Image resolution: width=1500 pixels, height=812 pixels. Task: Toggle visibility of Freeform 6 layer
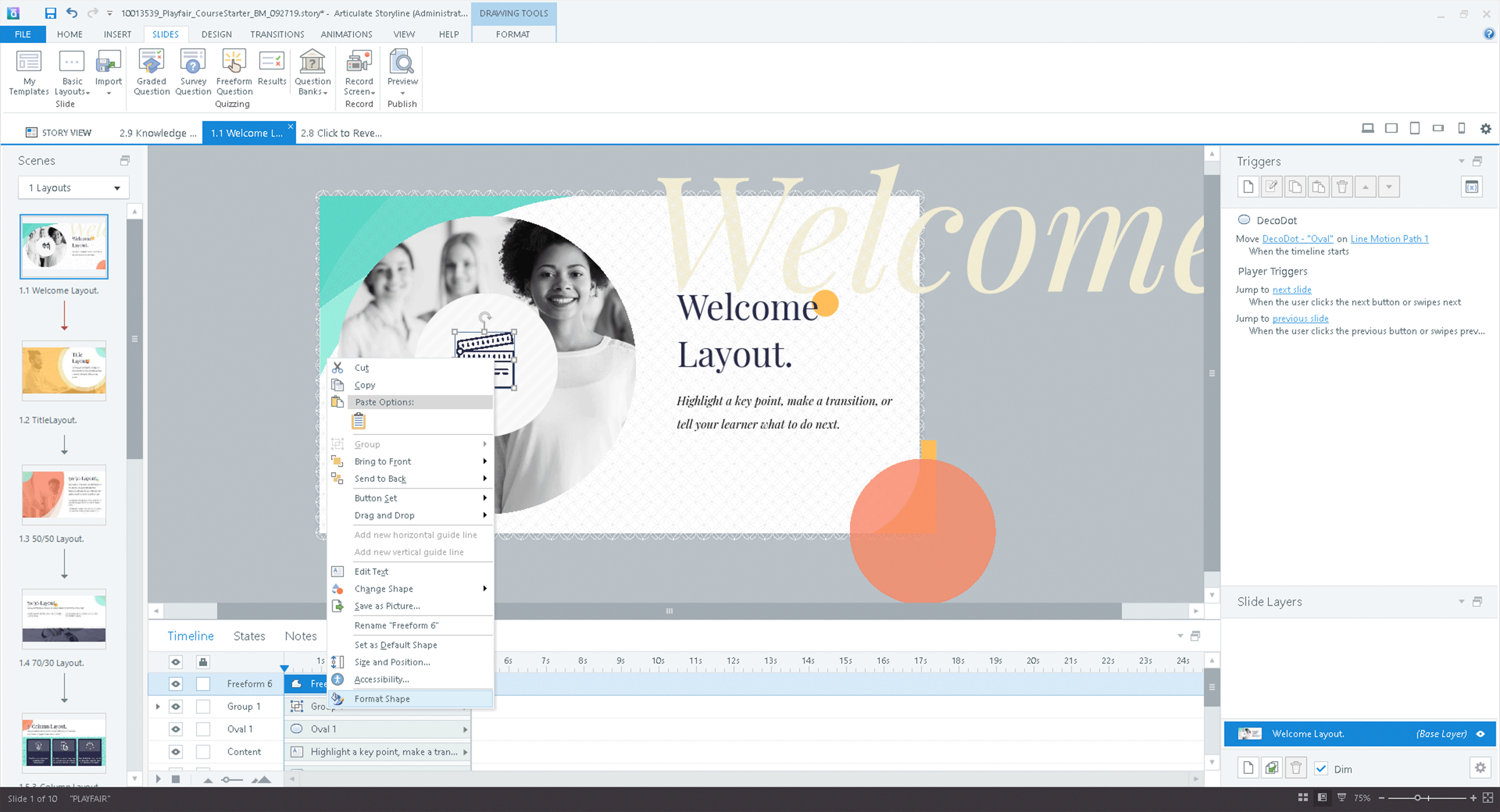(x=175, y=684)
